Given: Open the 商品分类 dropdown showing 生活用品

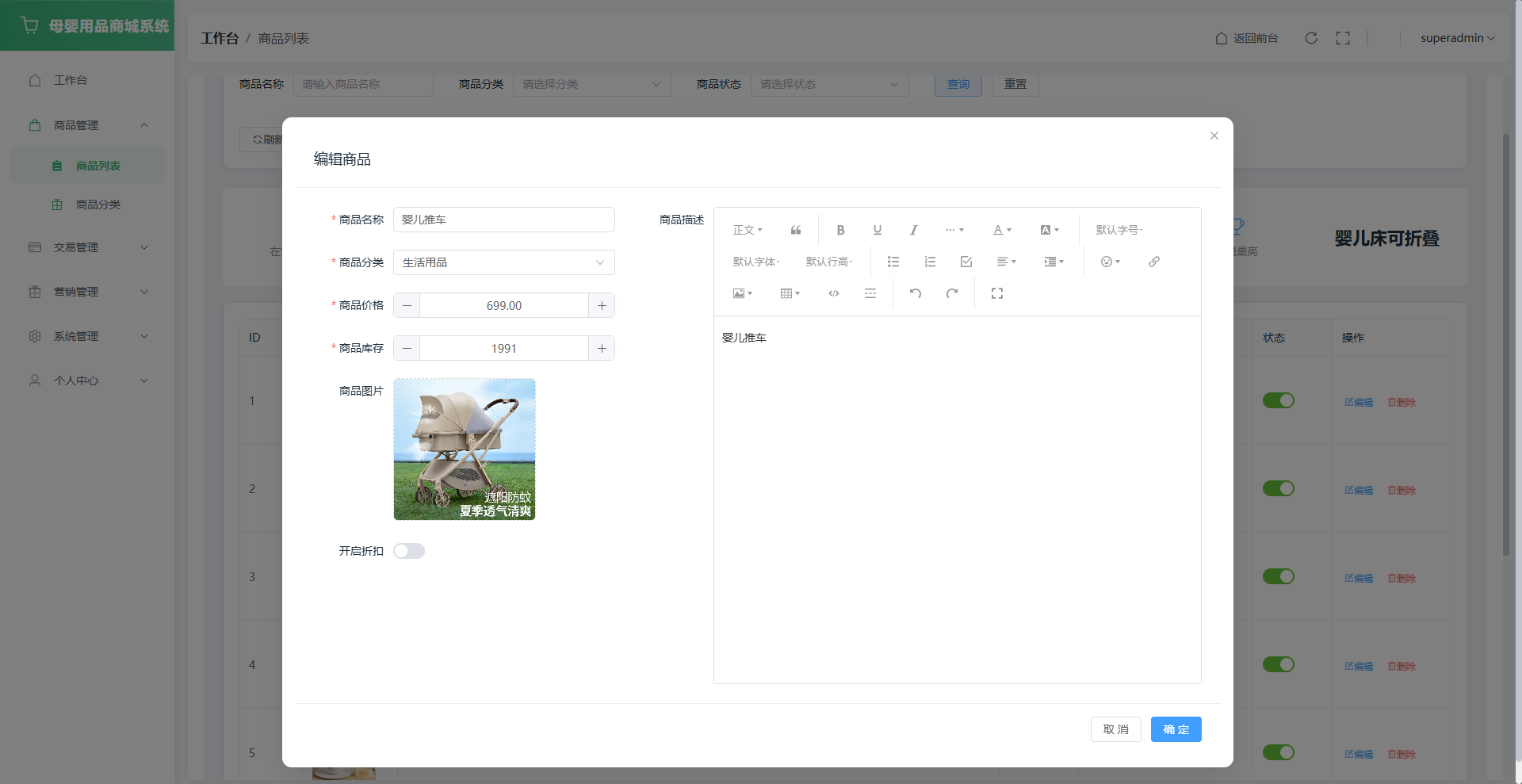Looking at the screenshot, I should pyautogui.click(x=503, y=262).
